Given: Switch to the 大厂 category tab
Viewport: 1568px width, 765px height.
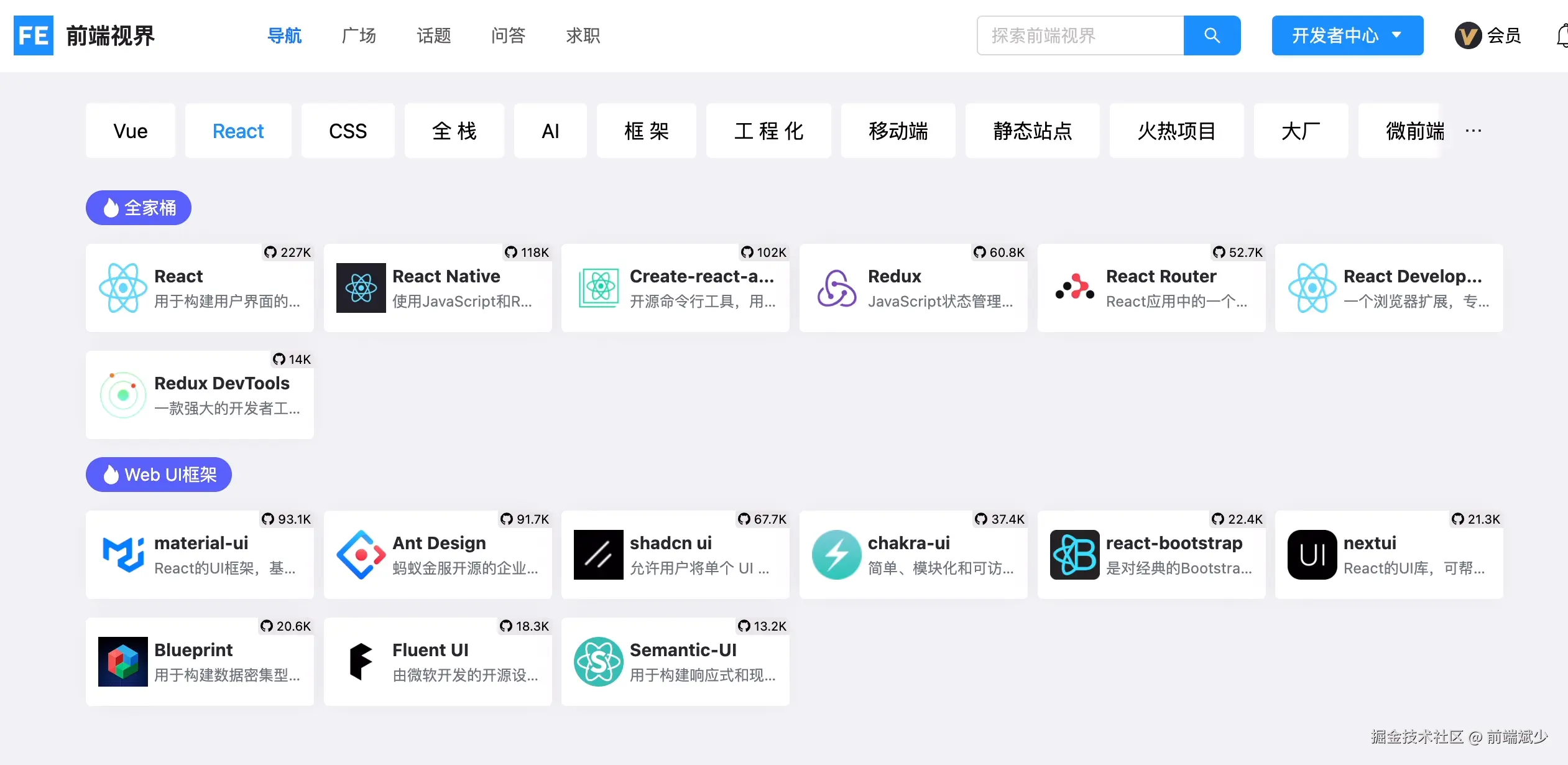Looking at the screenshot, I should pyautogui.click(x=1301, y=131).
